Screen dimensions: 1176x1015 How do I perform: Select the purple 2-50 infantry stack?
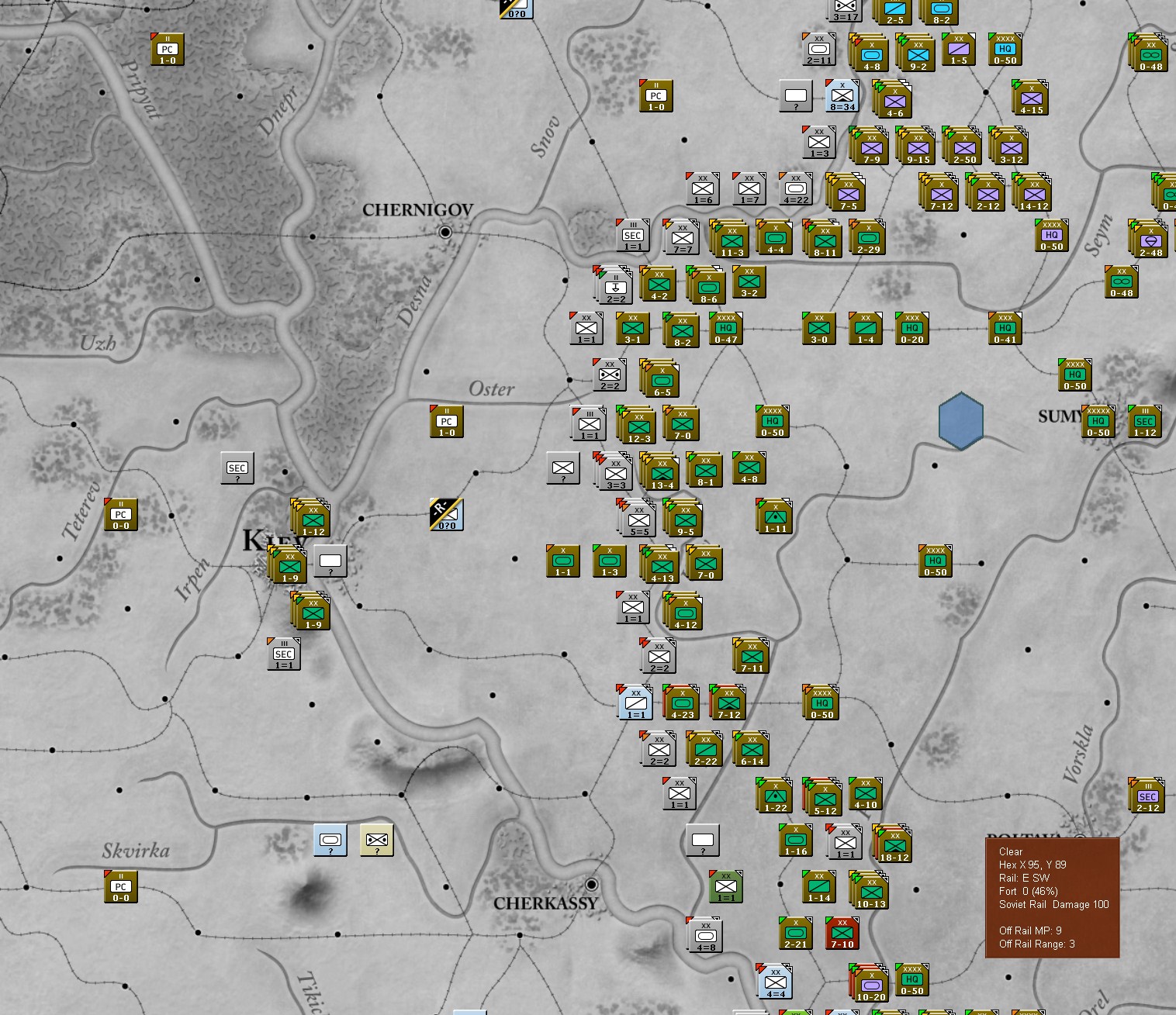(963, 147)
